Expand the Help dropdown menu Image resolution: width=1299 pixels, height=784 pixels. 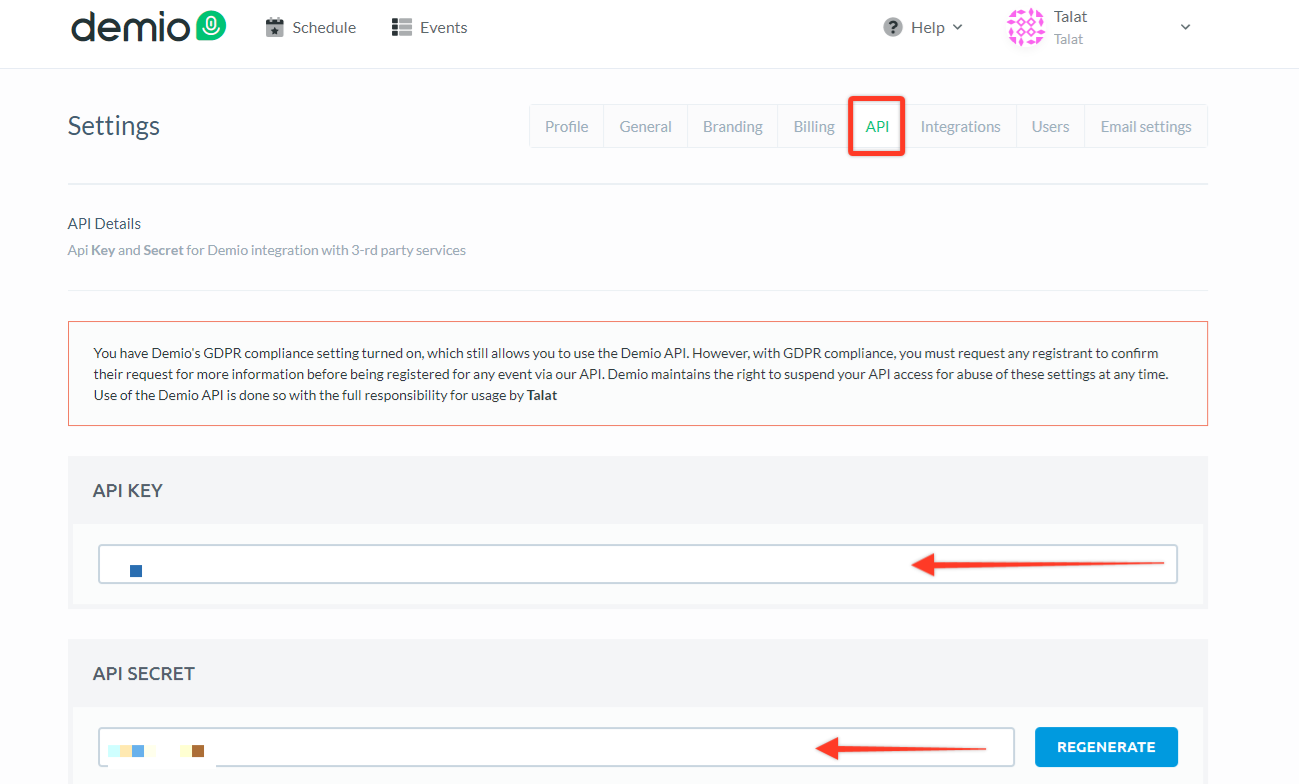coord(923,27)
